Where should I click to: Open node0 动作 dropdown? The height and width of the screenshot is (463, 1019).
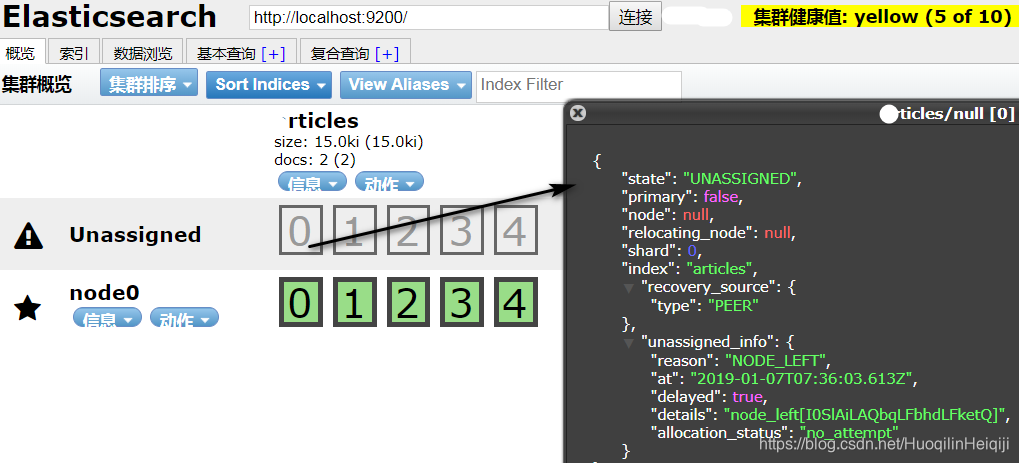(184, 317)
